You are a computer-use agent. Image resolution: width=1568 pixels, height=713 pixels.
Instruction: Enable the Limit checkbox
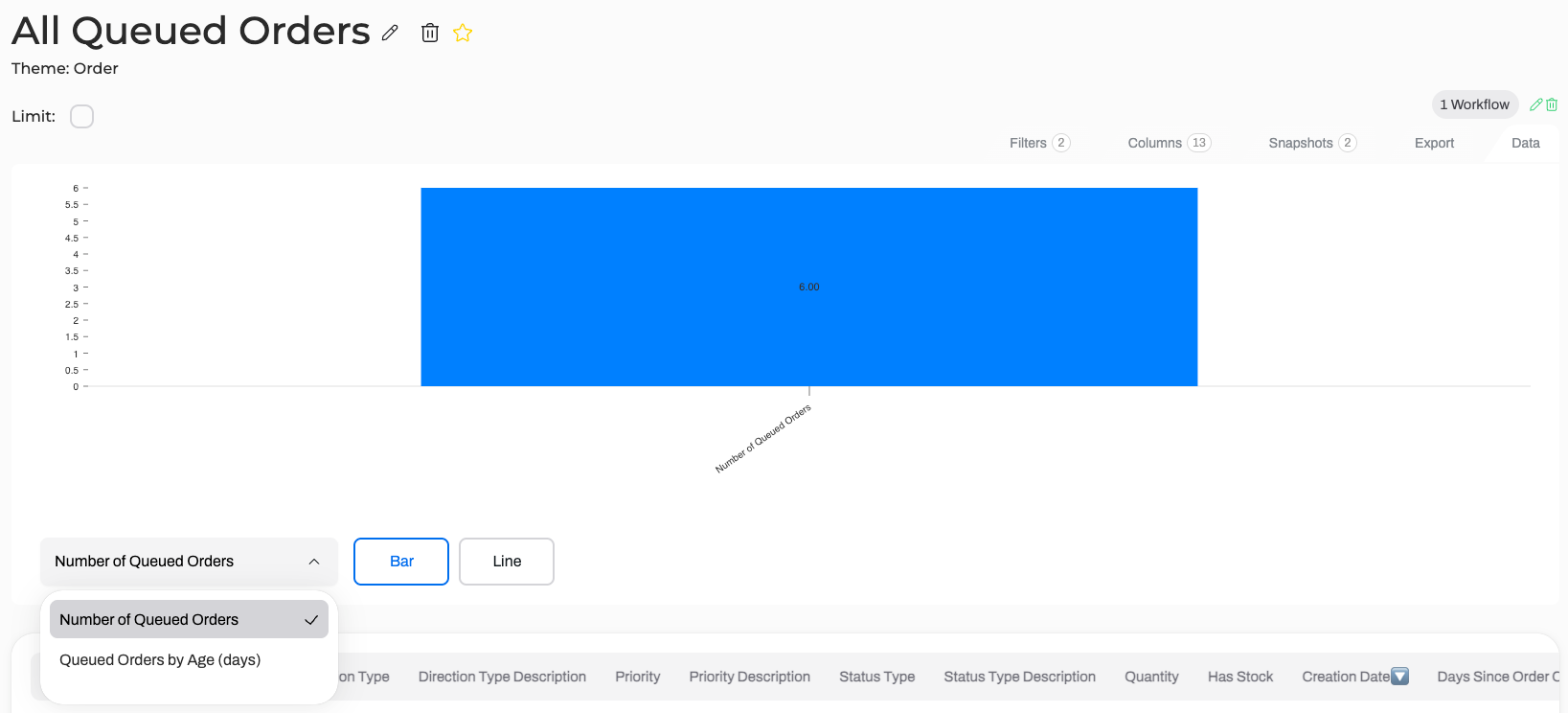pyautogui.click(x=82, y=117)
